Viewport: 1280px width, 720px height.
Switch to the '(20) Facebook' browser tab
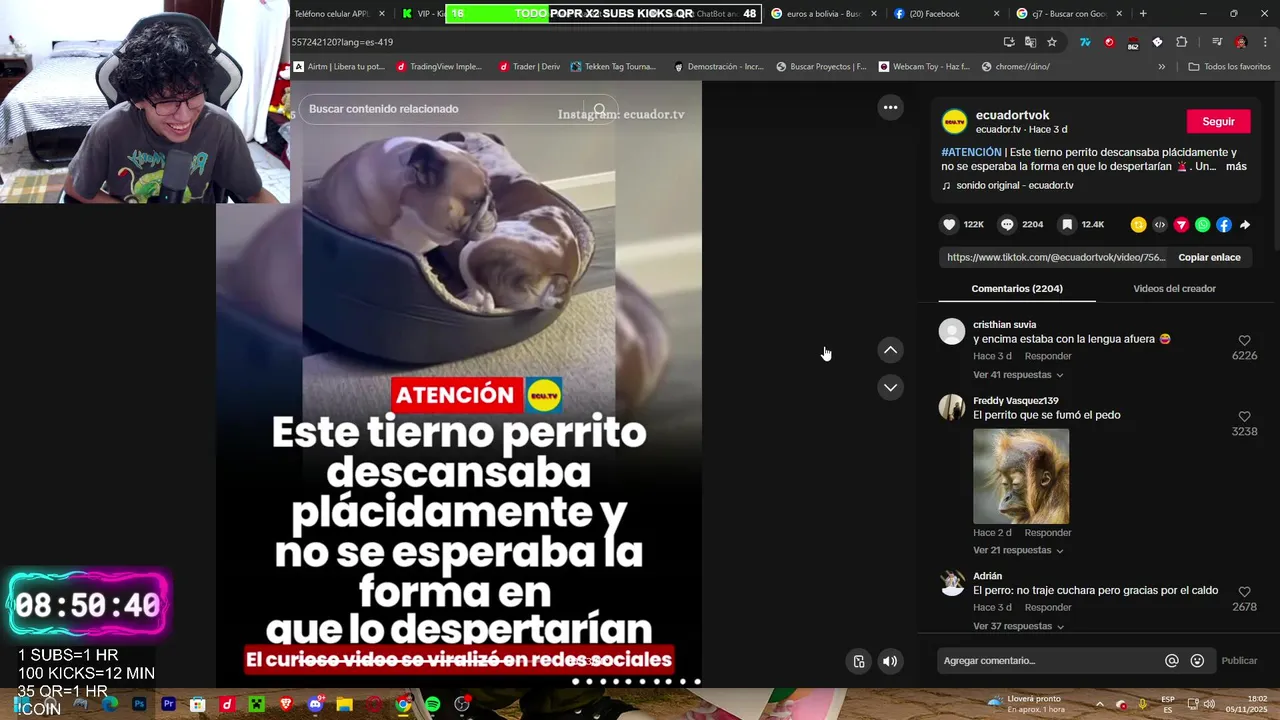947,14
